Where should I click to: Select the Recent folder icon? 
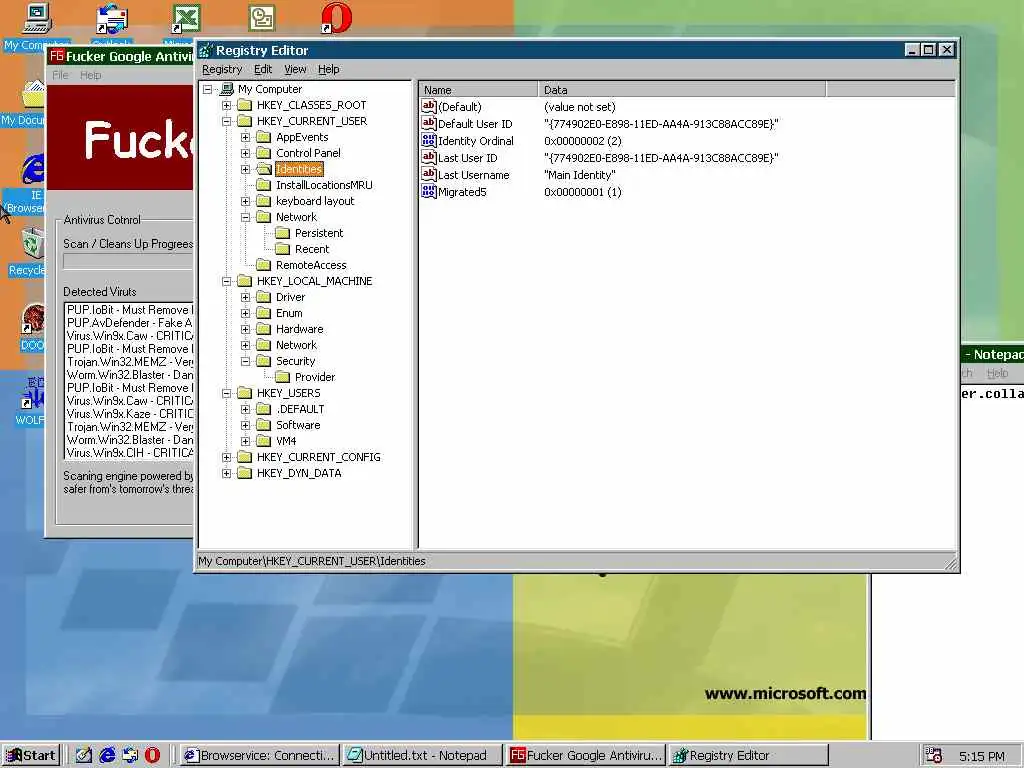283,249
